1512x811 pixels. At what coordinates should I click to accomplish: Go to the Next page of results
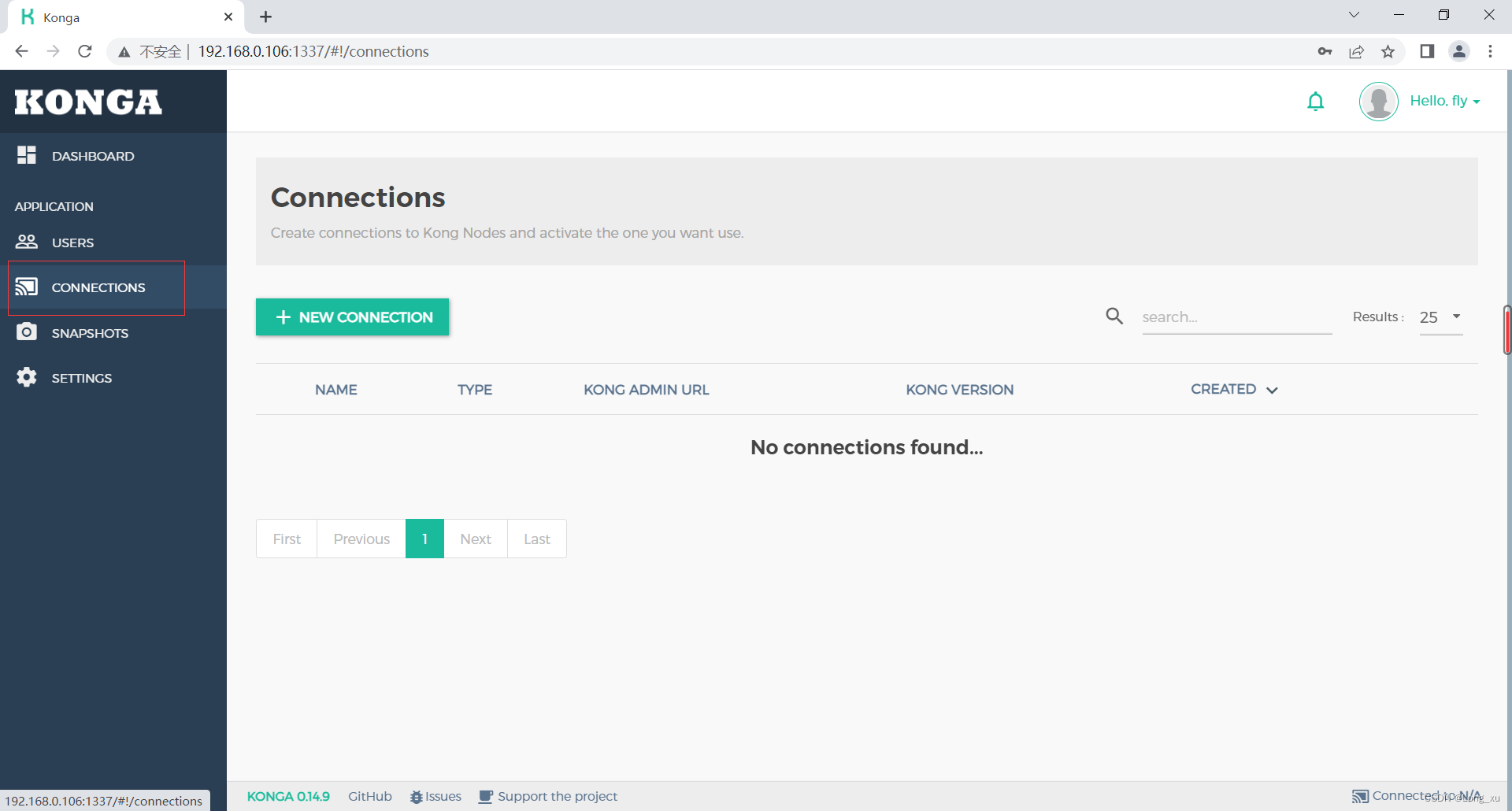(476, 539)
